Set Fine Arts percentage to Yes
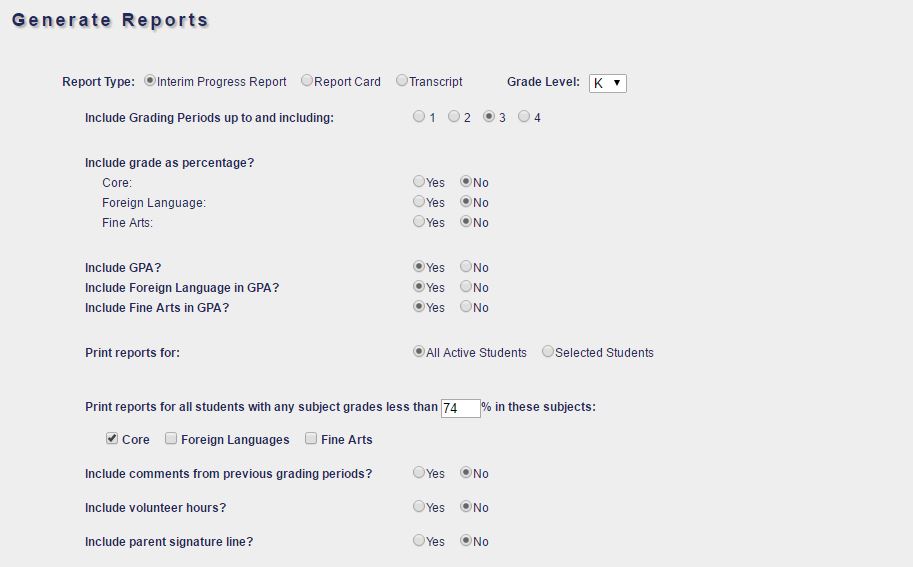Image resolution: width=913 pixels, height=567 pixels. (x=419, y=222)
